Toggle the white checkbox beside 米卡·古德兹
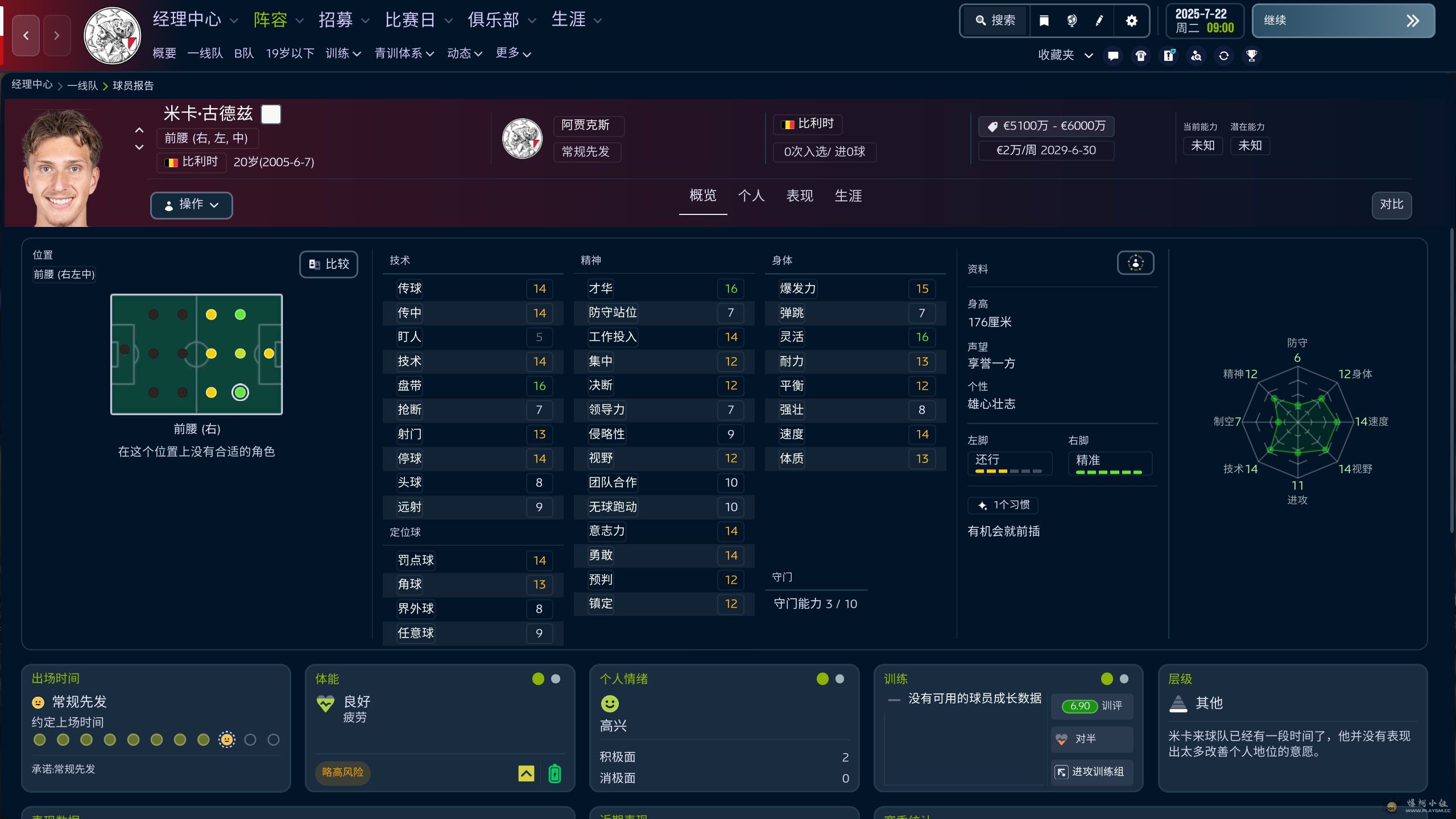 pos(271,114)
